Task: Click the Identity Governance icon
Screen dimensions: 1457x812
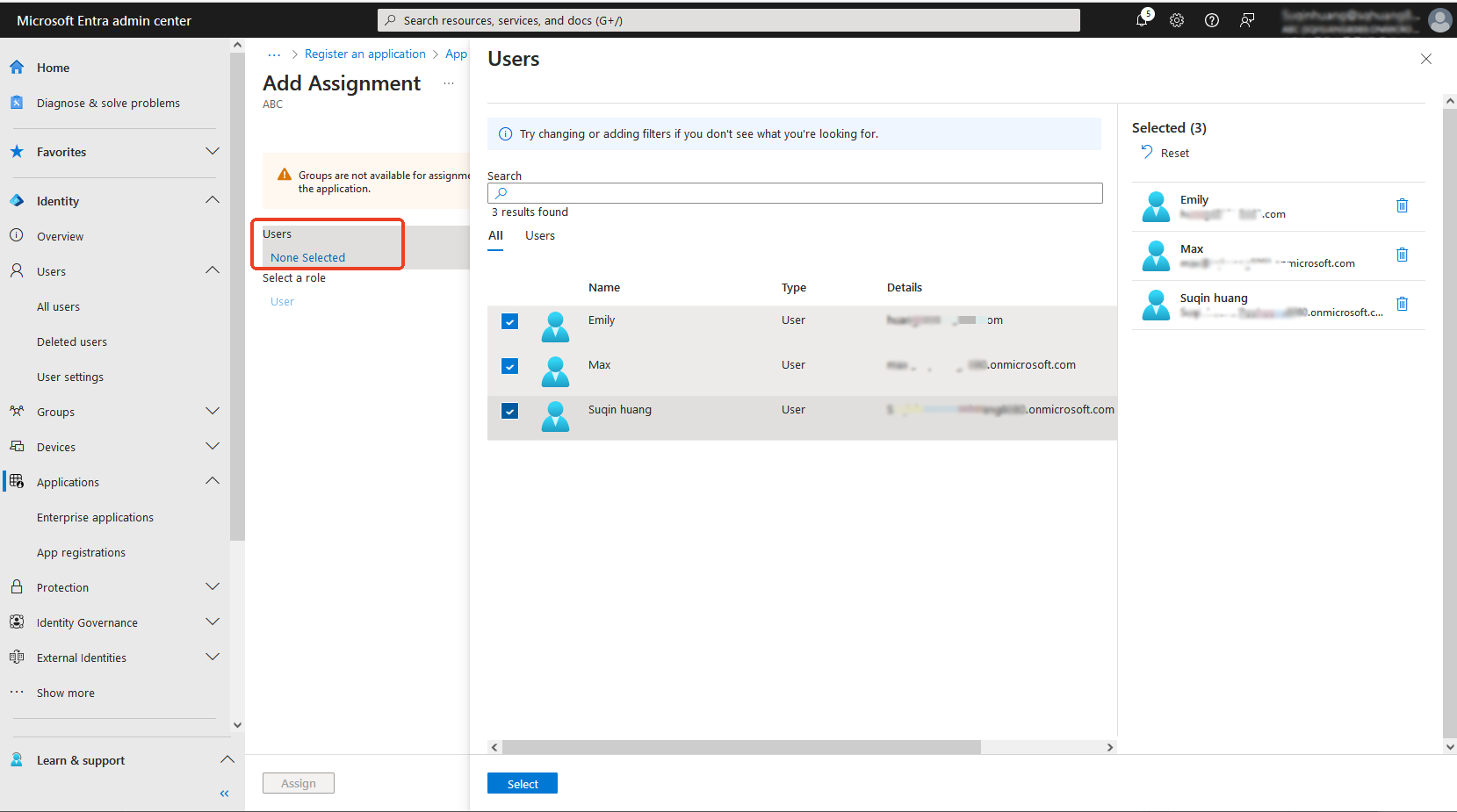Action: click(17, 622)
